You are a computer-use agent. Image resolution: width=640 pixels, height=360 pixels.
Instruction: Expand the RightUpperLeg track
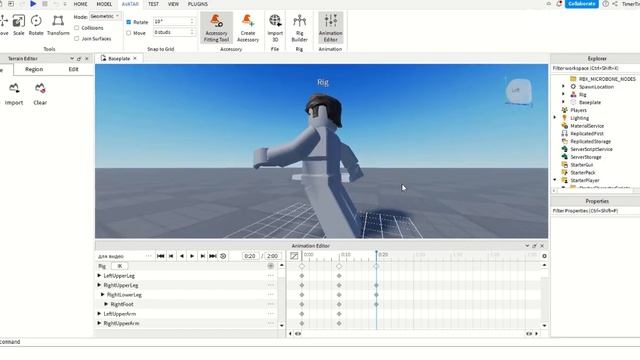(x=99, y=285)
